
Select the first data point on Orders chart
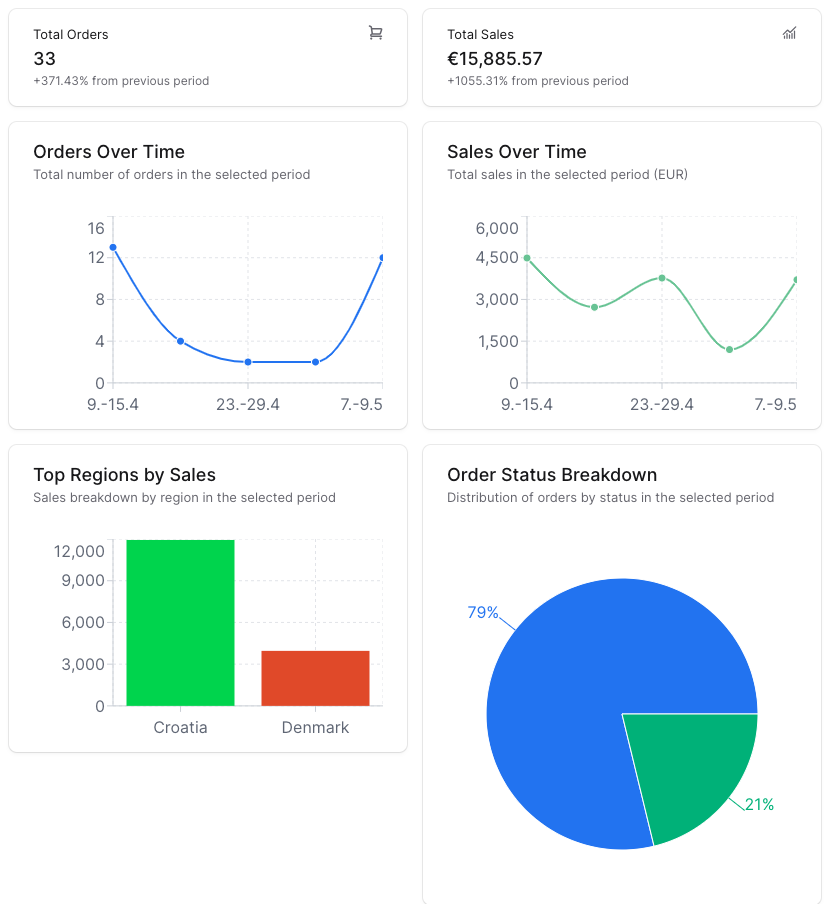pyautogui.click(x=113, y=247)
